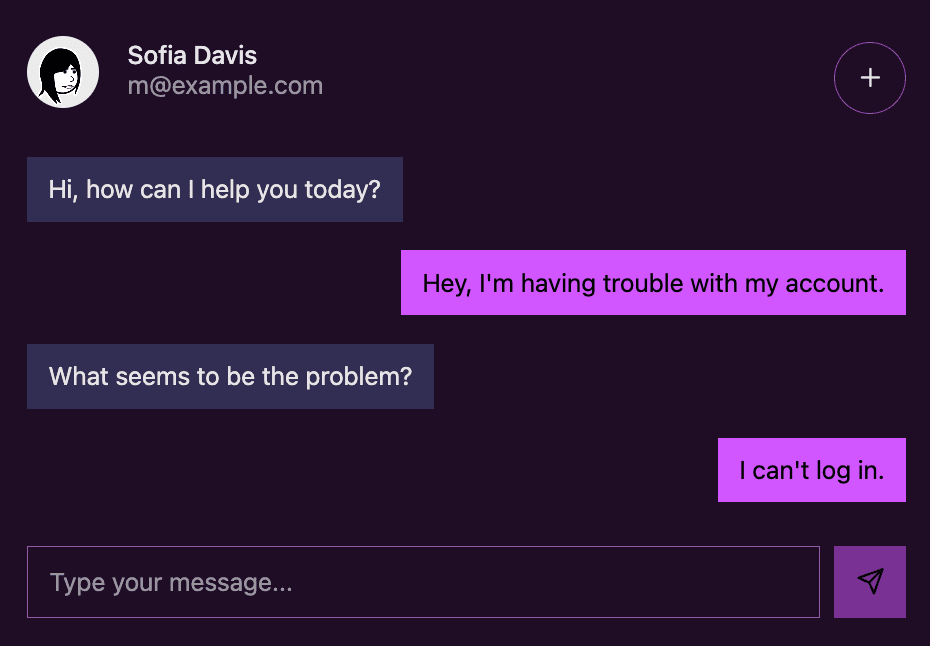Place cursor in message text box
Viewport: 930px width, 646px height.
pos(423,582)
